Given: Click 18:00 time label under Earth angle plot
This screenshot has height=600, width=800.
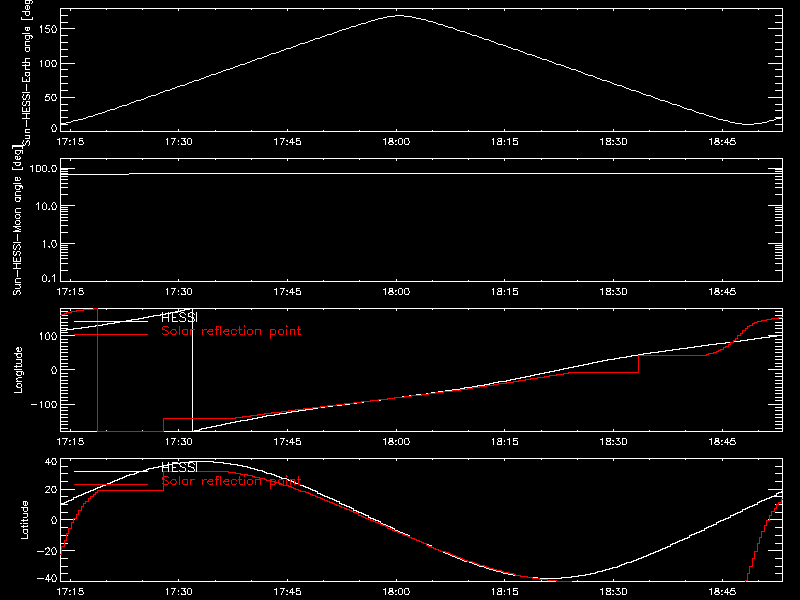Looking at the screenshot, I should (396, 142).
